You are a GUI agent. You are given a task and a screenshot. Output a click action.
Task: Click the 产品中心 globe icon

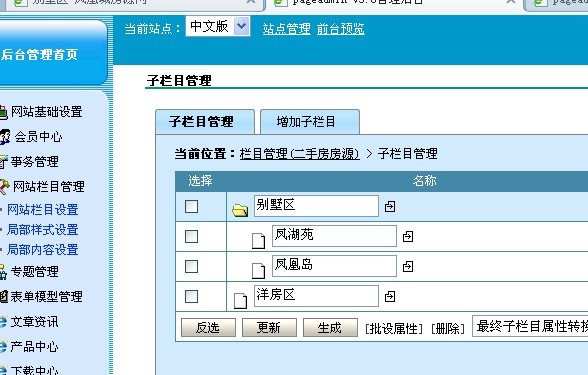click(3, 346)
